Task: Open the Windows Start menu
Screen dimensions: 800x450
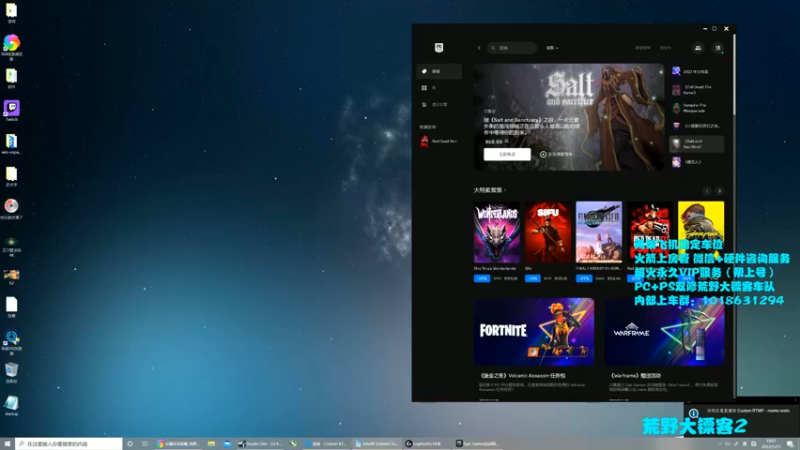Action: [7, 444]
